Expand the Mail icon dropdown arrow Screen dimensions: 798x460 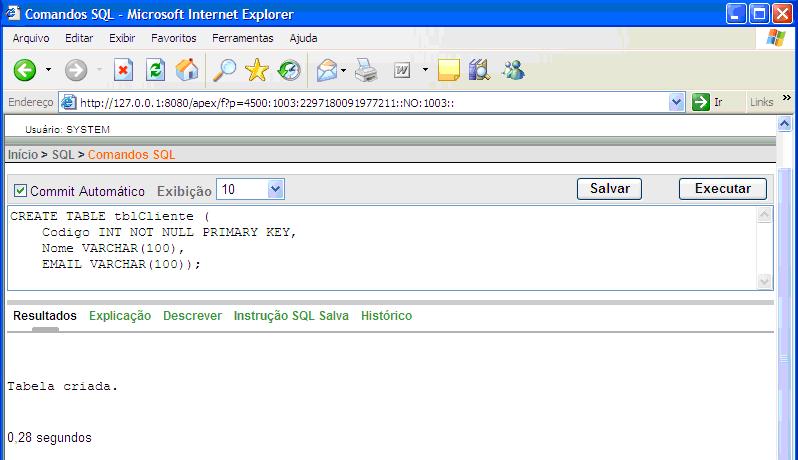tap(343, 70)
